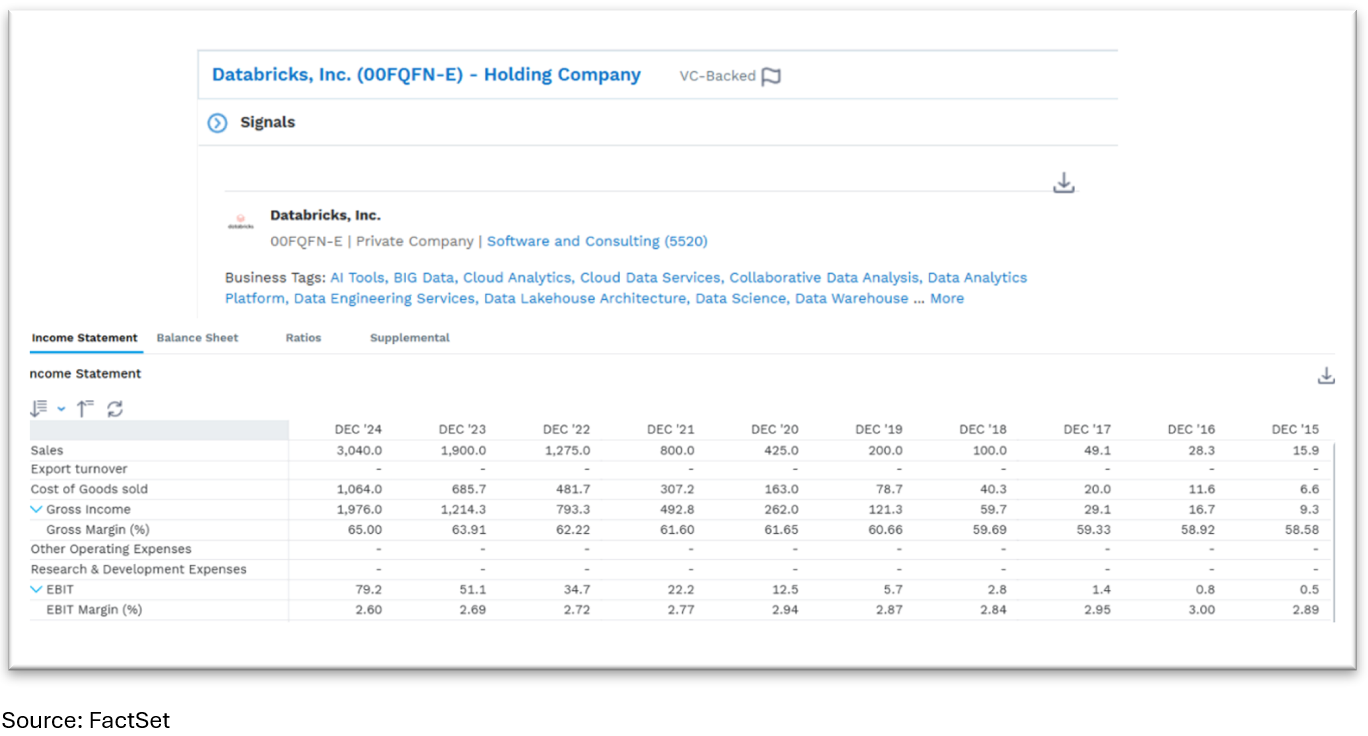Click the Gross Margin value 58.58
1368x736 pixels.
click(1302, 529)
